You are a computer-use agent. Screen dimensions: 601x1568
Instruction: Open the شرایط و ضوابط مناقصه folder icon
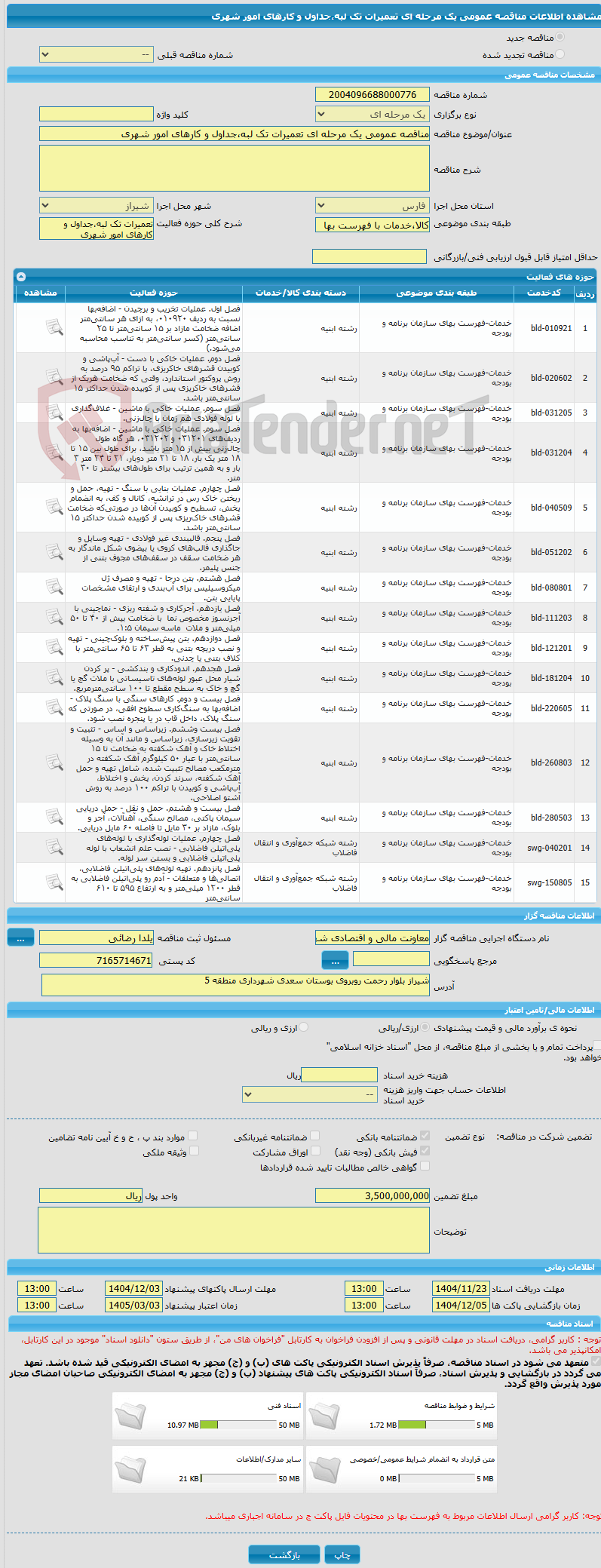tap(325, 1416)
